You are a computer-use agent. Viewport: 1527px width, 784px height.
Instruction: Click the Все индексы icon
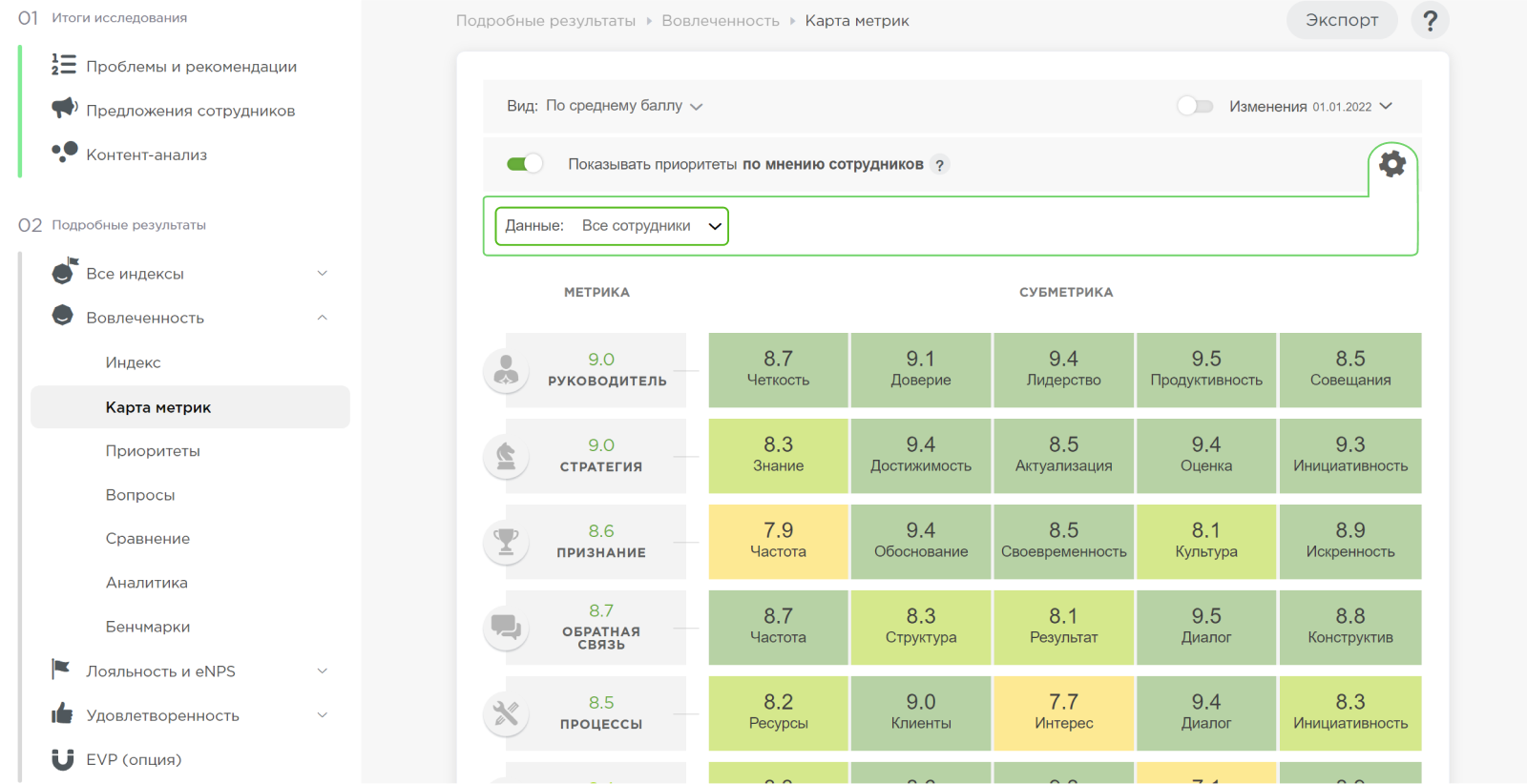[x=64, y=272]
